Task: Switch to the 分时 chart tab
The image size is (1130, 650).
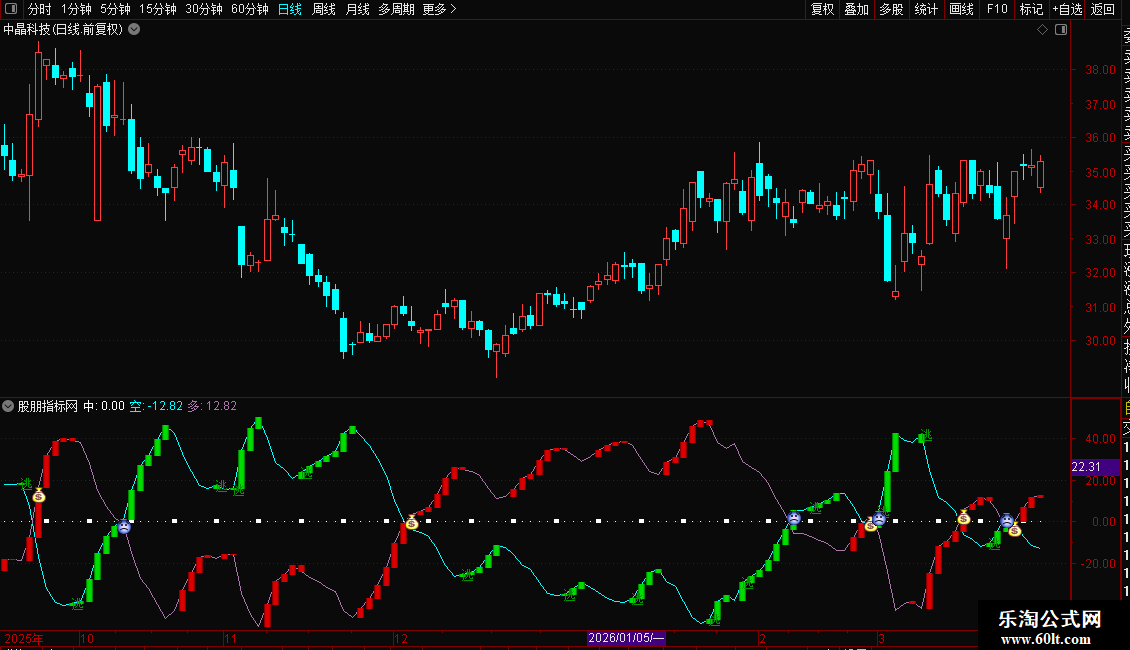Action: 40,9
